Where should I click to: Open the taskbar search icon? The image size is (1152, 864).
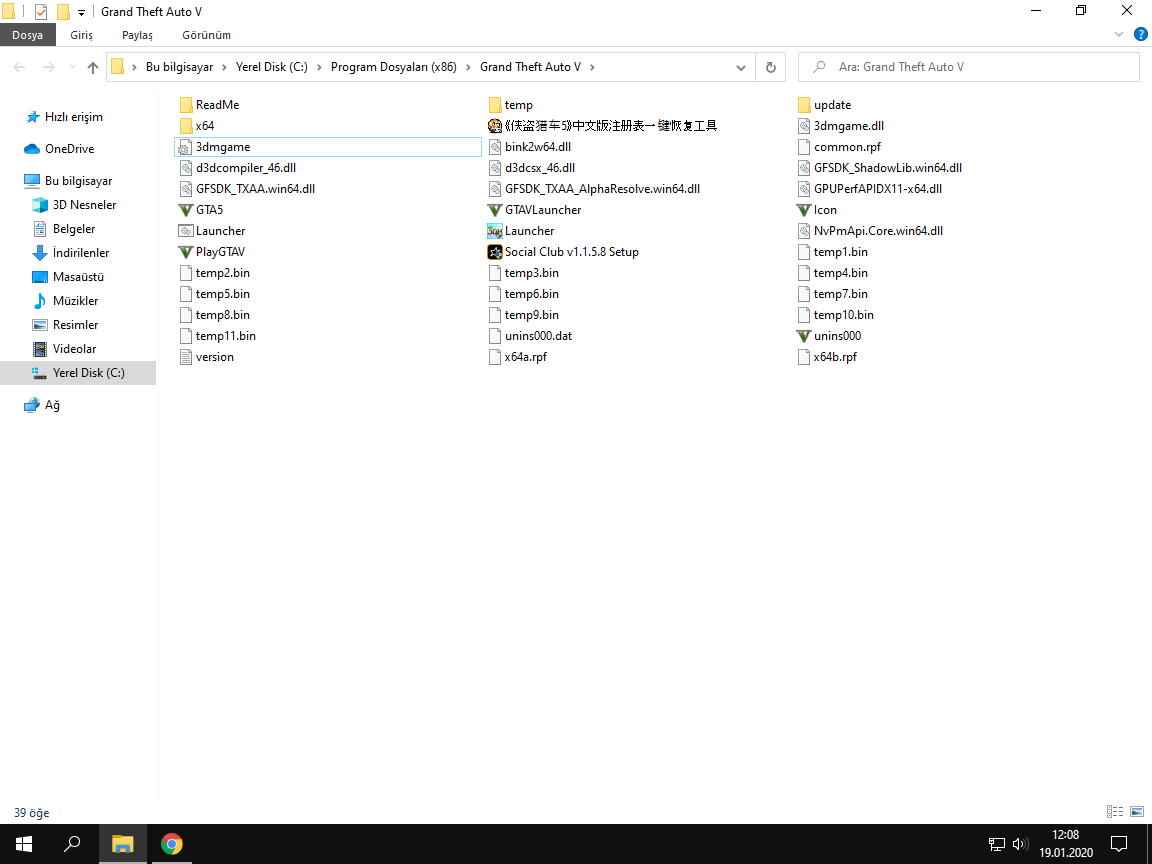[72, 844]
